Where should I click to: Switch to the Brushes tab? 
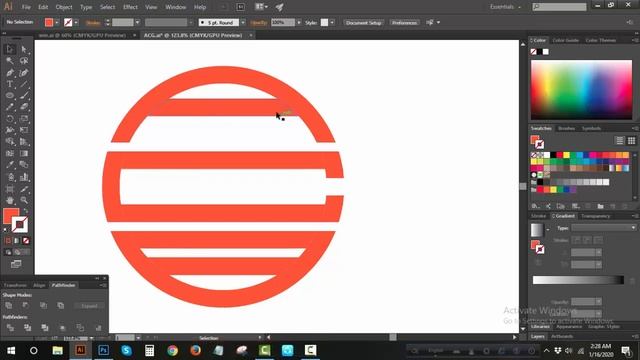[x=567, y=128]
